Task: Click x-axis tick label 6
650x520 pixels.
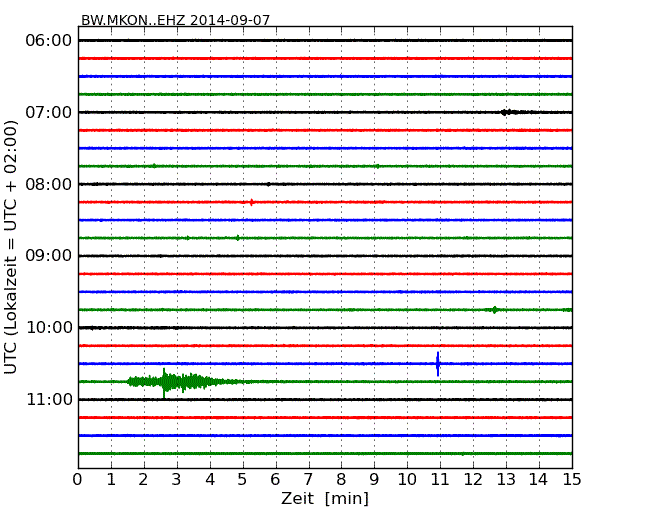Action: 275,479
